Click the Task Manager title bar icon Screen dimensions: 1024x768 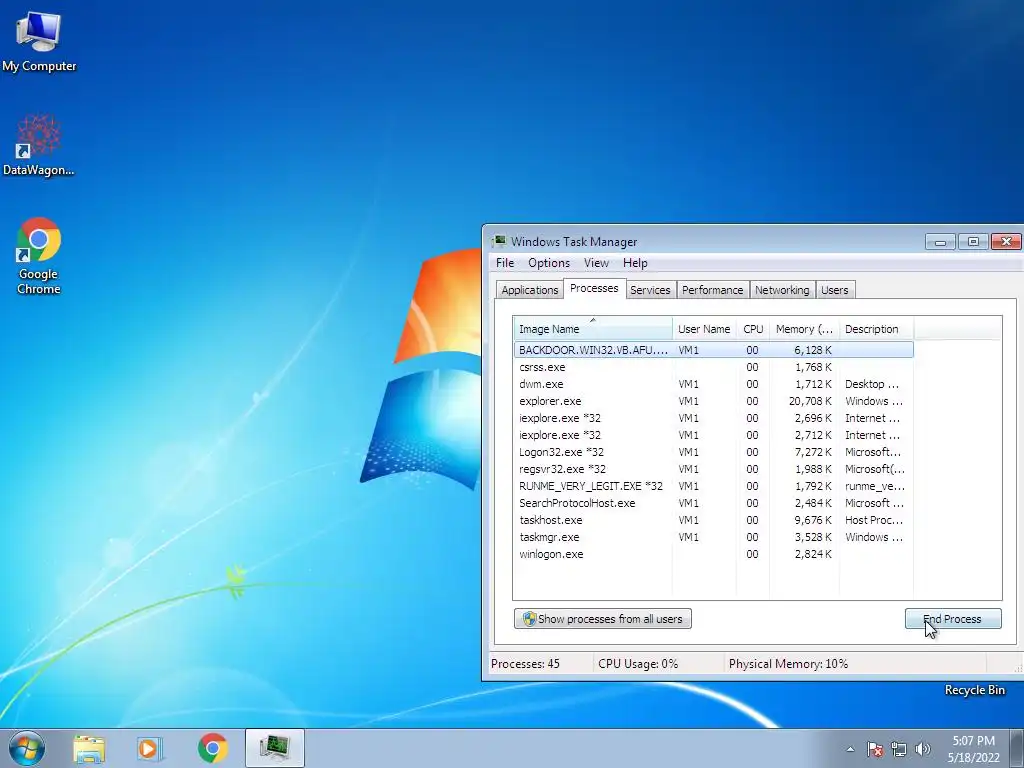(x=500, y=242)
